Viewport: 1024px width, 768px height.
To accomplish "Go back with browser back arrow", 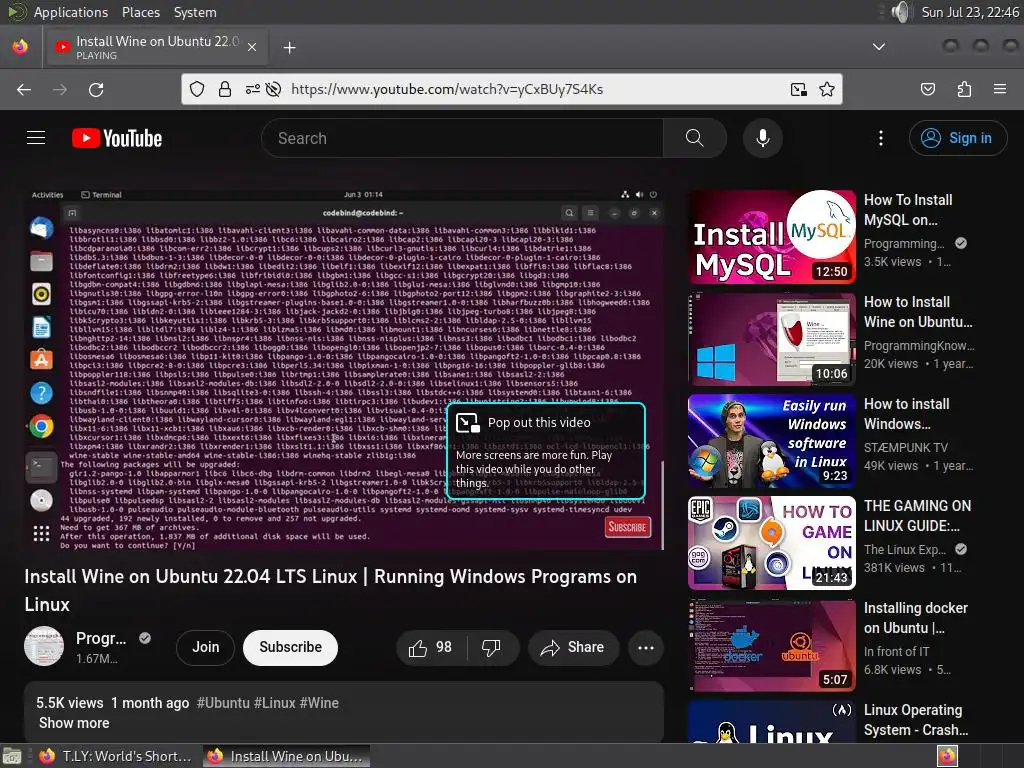I will coord(24,89).
